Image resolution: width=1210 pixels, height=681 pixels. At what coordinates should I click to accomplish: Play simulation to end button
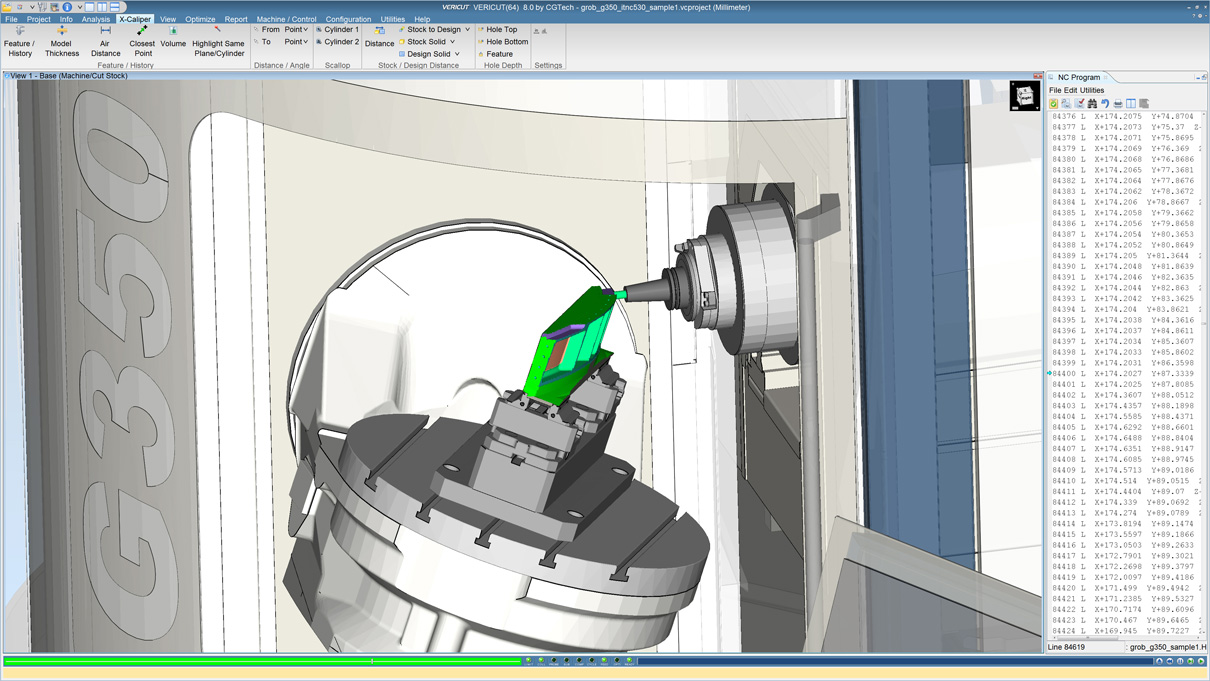point(1201,661)
